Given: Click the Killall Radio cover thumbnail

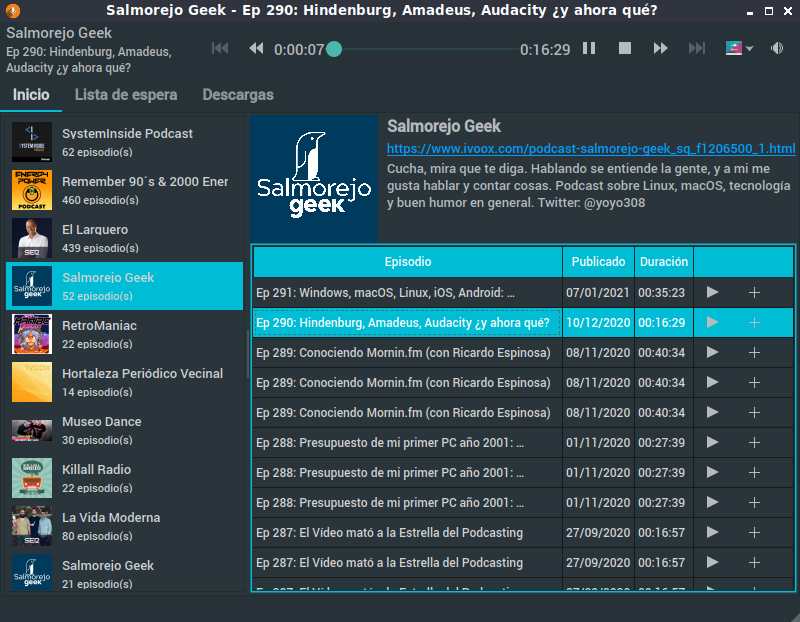Looking at the screenshot, I should click(x=32, y=478).
